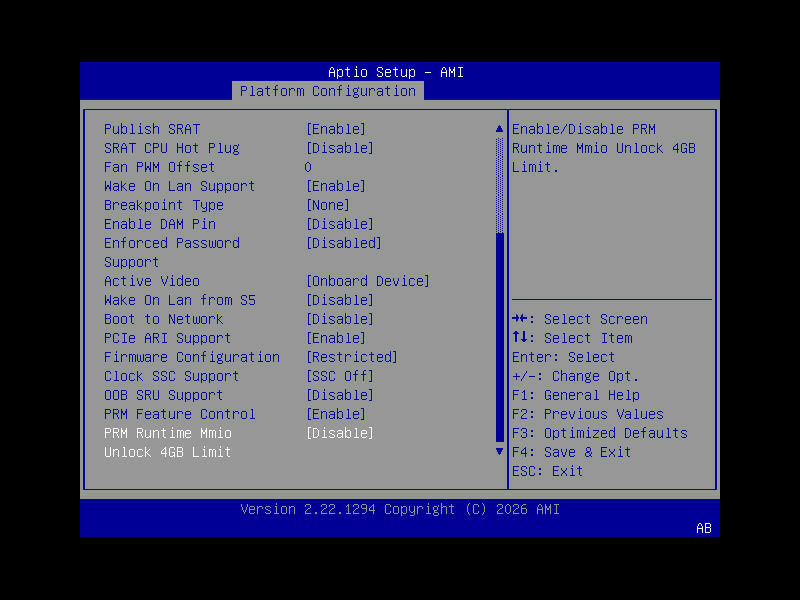Select the Firmware Configuration label
Screen dimensions: 800x600
[x=192, y=357]
